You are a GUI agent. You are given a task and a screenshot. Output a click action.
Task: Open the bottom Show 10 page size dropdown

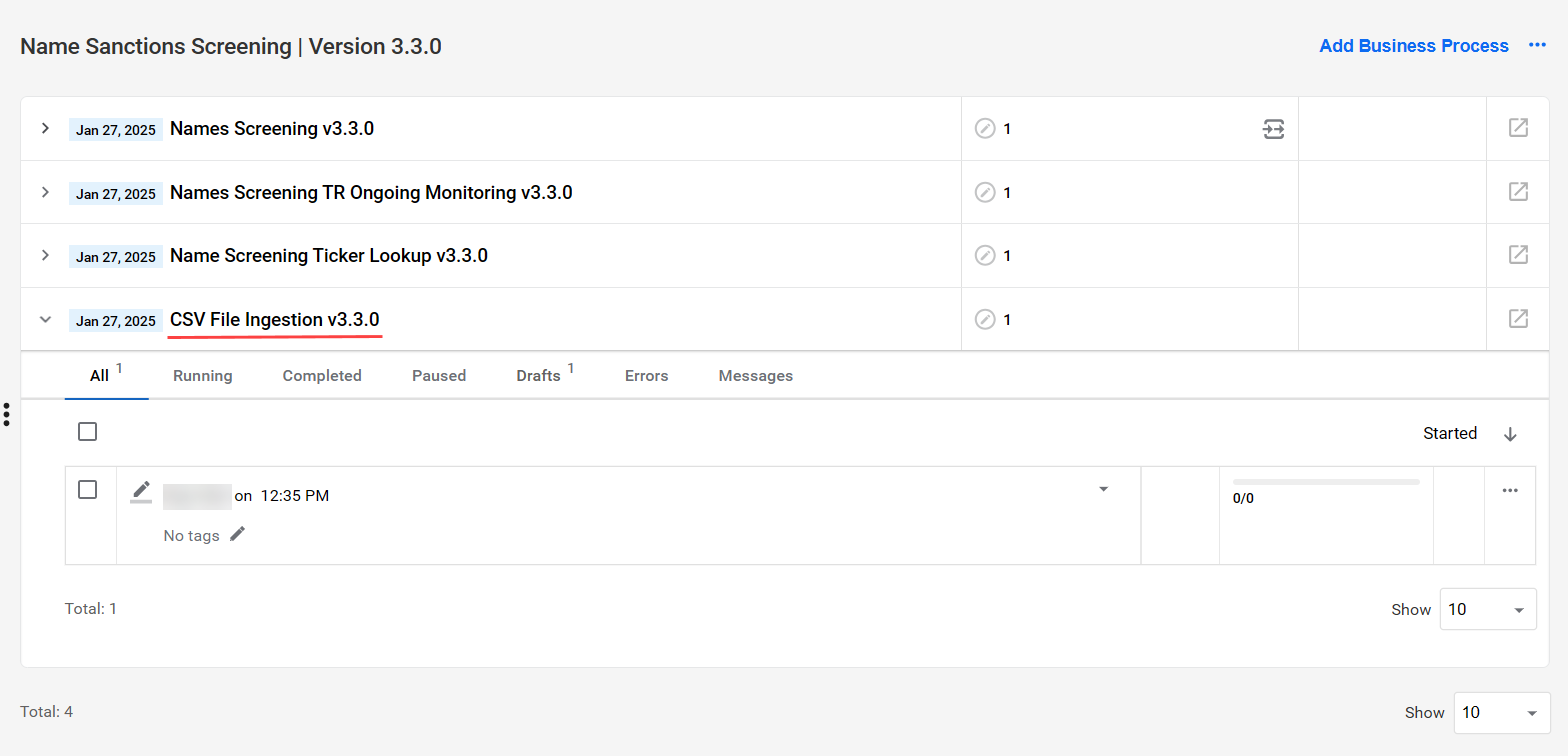point(1502,713)
